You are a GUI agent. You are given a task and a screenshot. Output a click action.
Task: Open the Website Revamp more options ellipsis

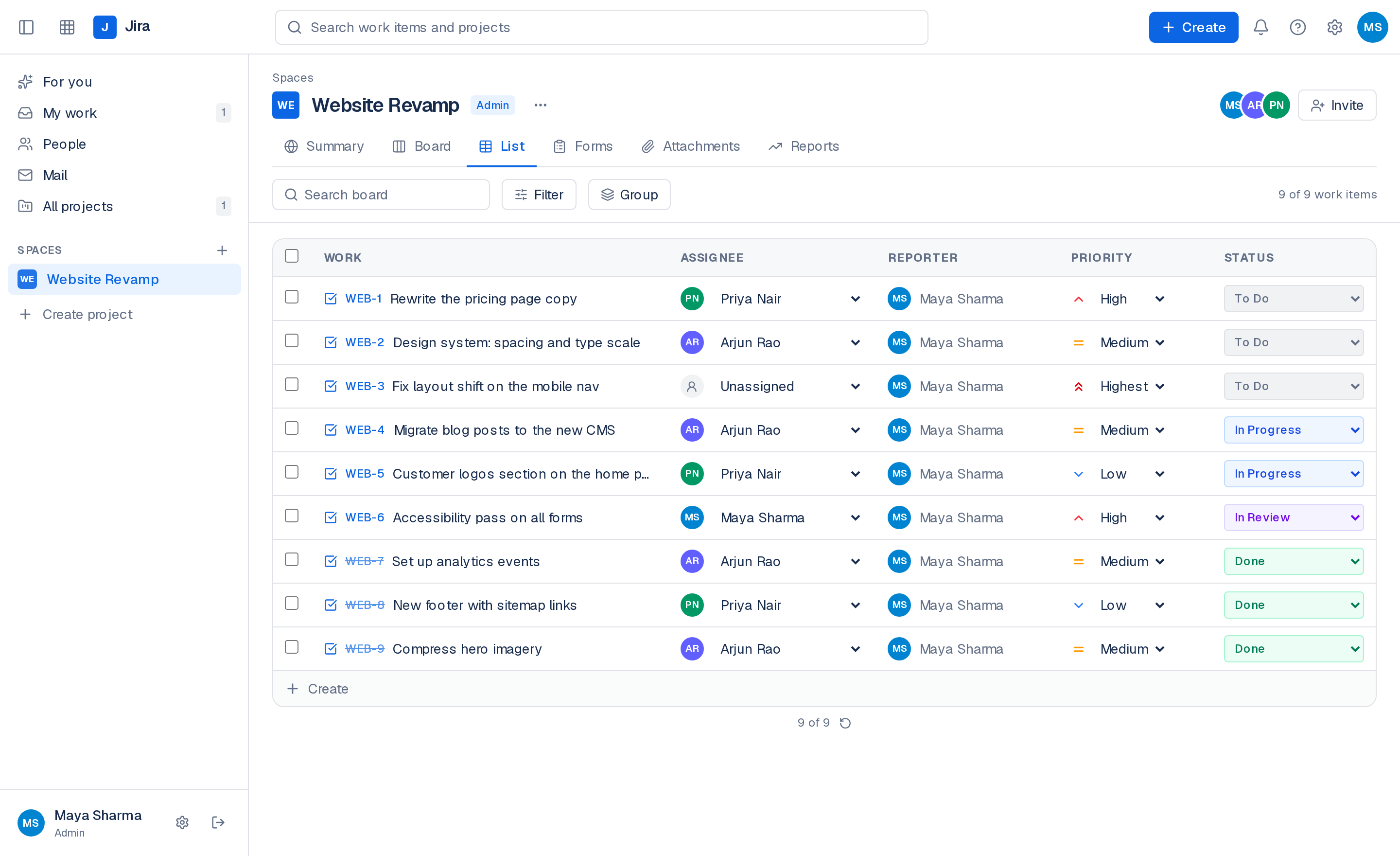coord(541,105)
